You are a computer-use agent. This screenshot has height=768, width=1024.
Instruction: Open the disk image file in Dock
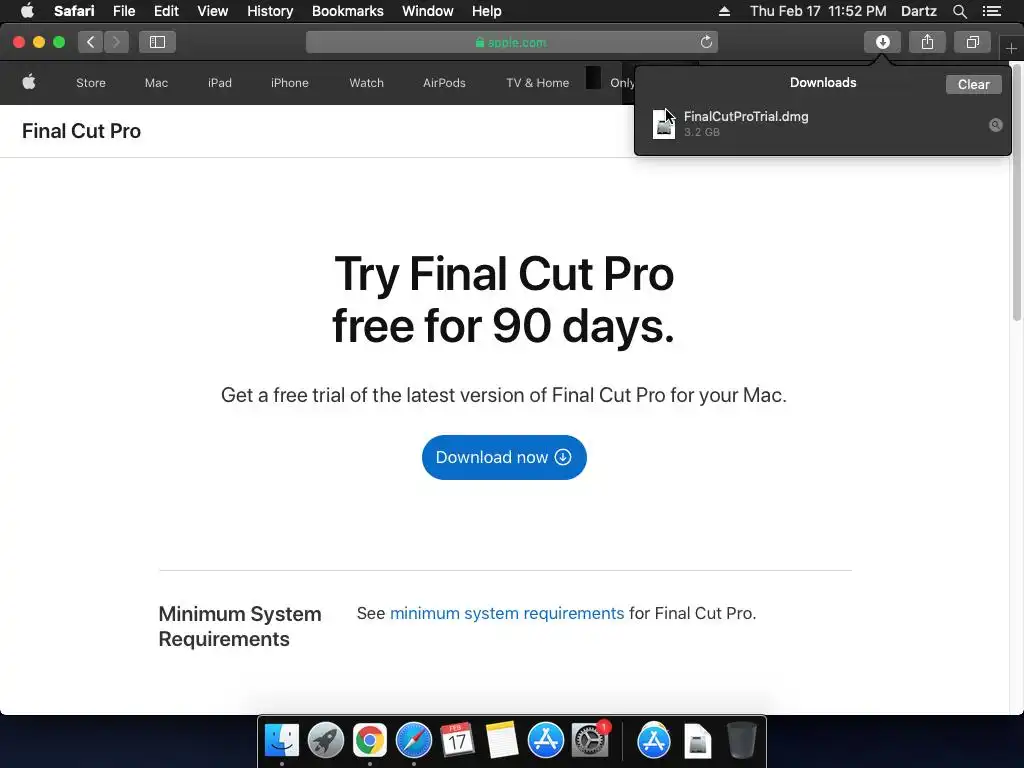pyautogui.click(x=697, y=741)
